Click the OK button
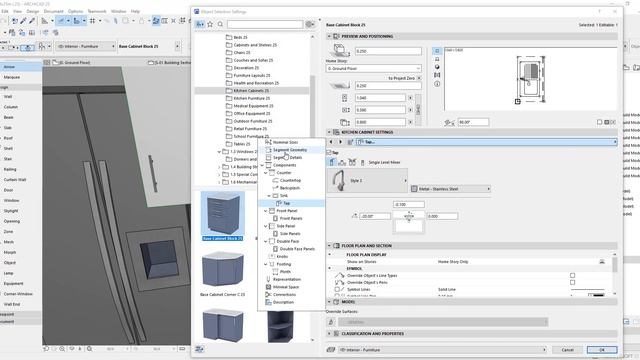Viewport: 640px width, 360px height. [x=602, y=350]
